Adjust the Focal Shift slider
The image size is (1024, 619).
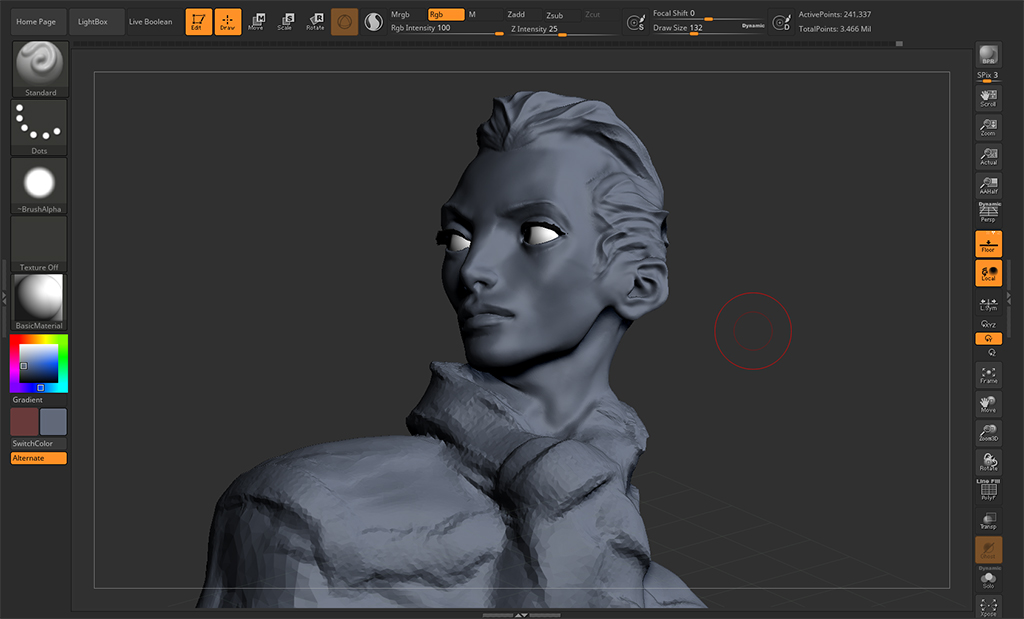point(708,14)
